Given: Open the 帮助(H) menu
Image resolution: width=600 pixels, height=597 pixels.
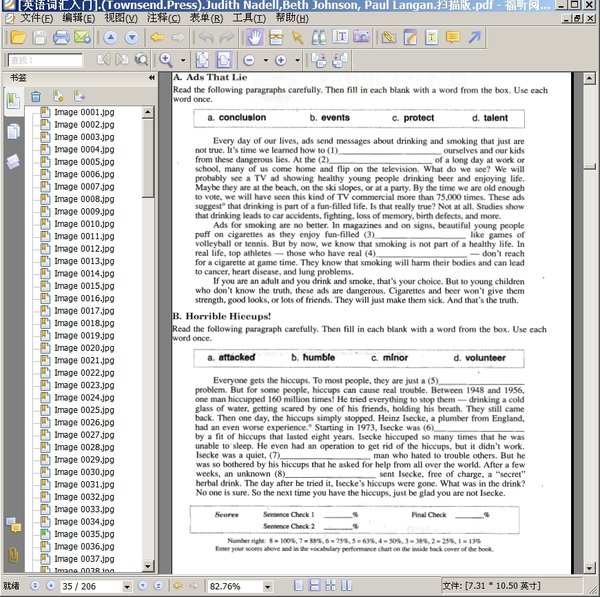Looking at the screenshot, I should [x=292, y=18].
